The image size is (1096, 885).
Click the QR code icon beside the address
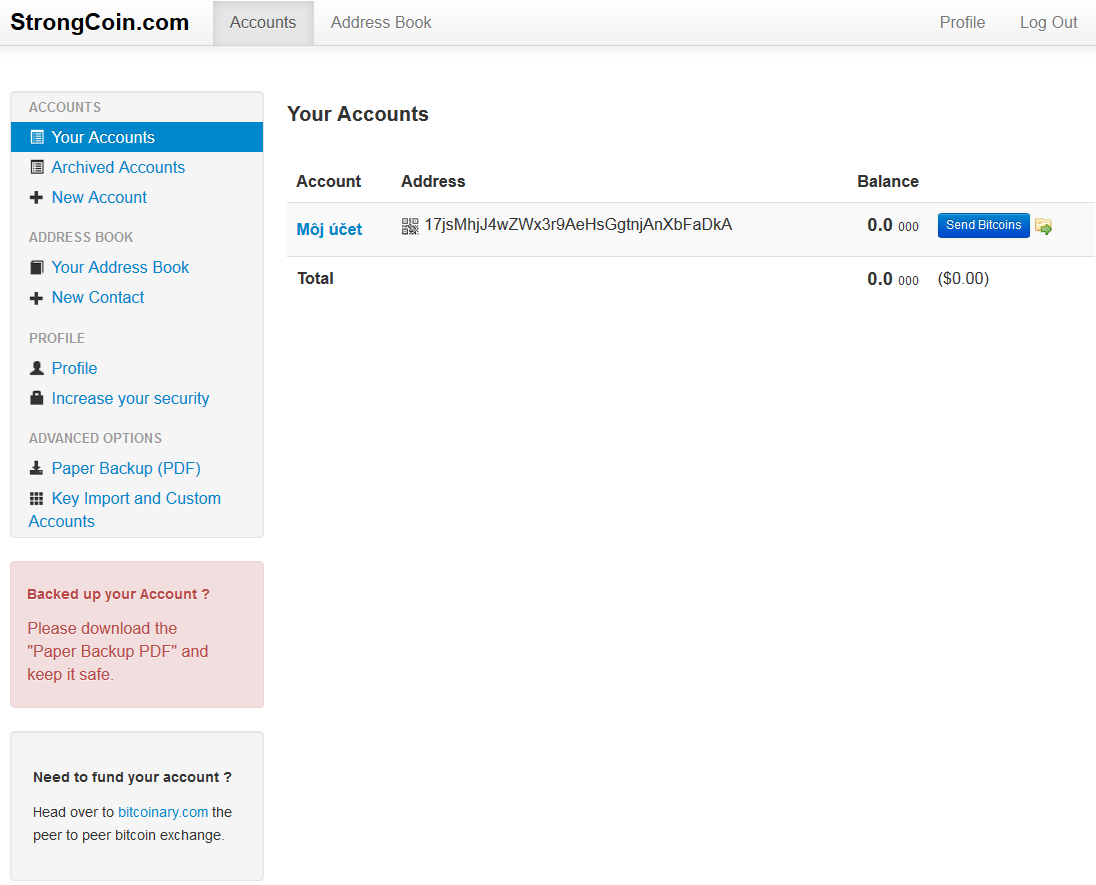(410, 226)
